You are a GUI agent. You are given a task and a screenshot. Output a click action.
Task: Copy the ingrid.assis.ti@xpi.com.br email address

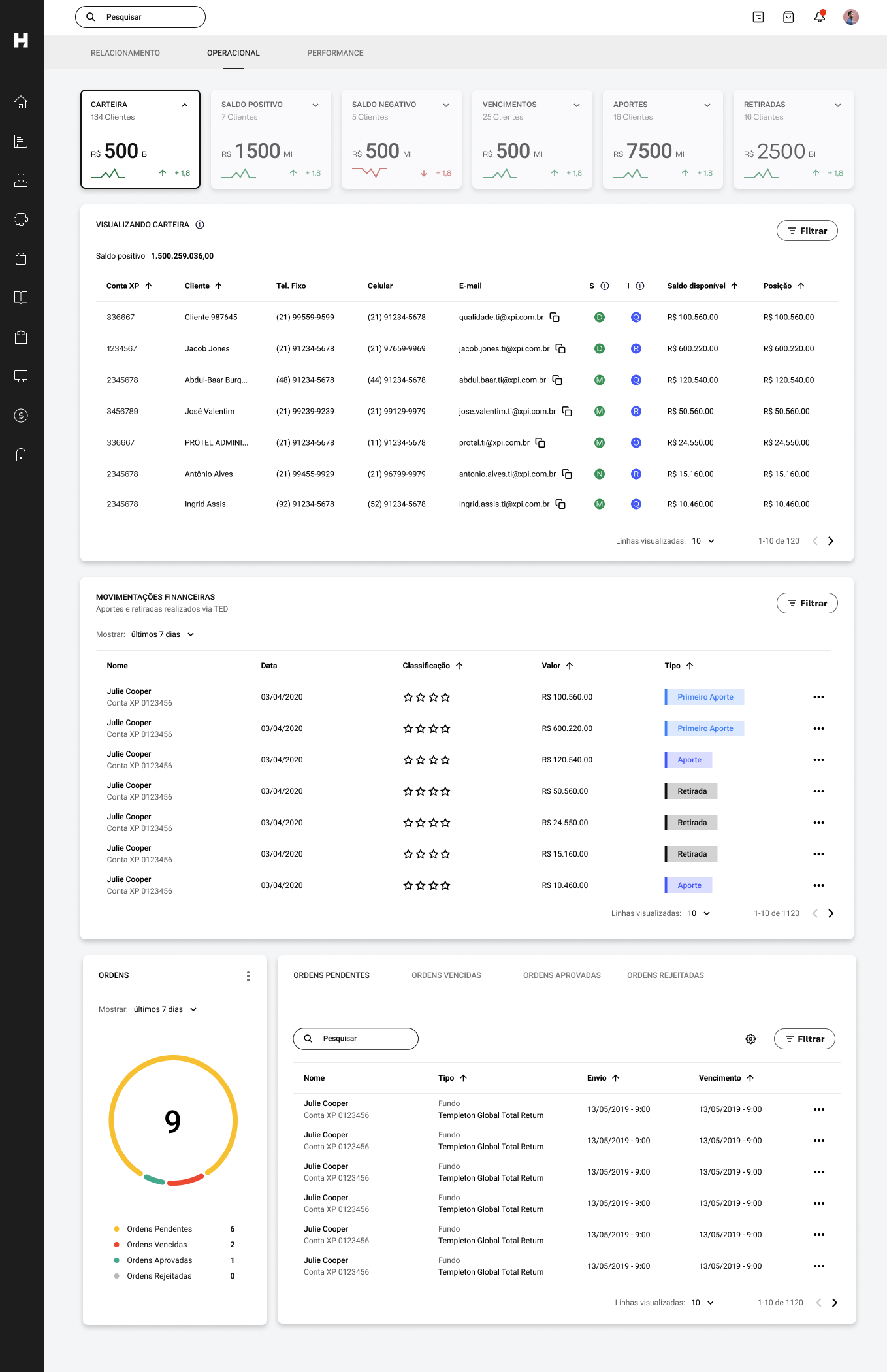click(x=560, y=504)
